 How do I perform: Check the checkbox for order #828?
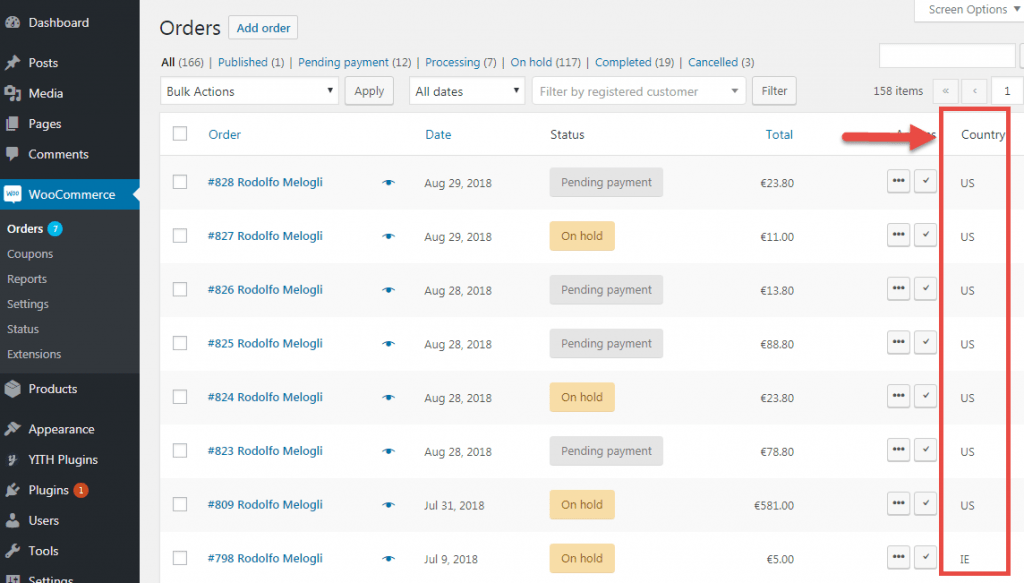[180, 181]
